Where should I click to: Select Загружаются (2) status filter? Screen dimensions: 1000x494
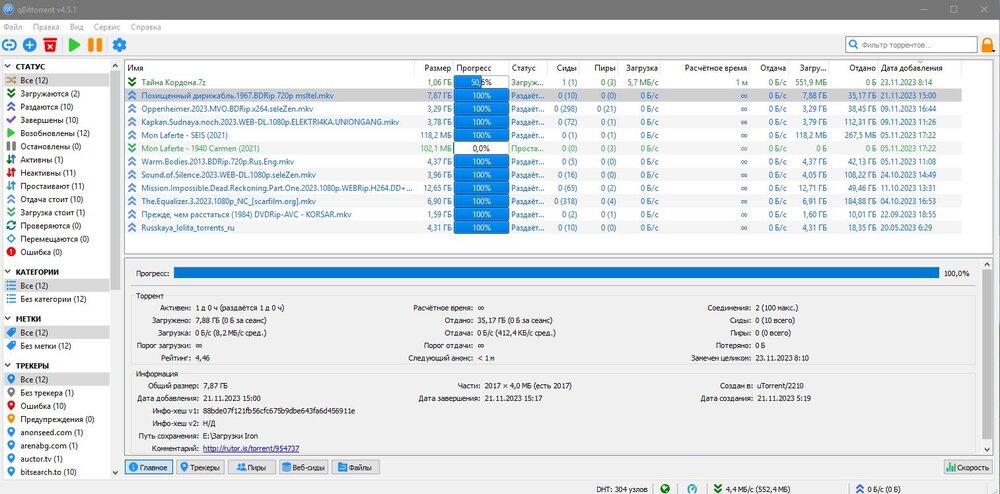click(48, 93)
